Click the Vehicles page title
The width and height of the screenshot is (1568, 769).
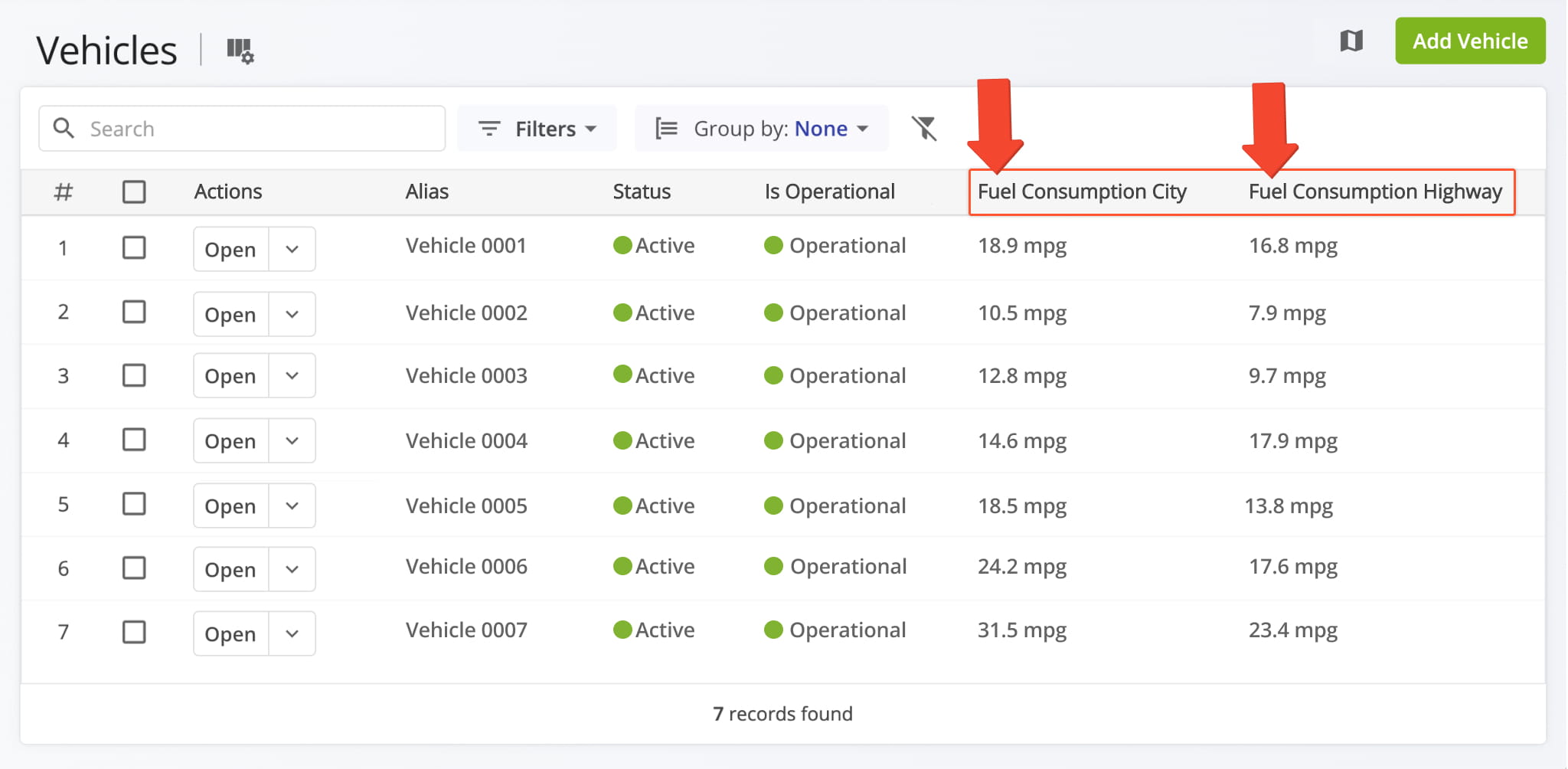pos(106,51)
